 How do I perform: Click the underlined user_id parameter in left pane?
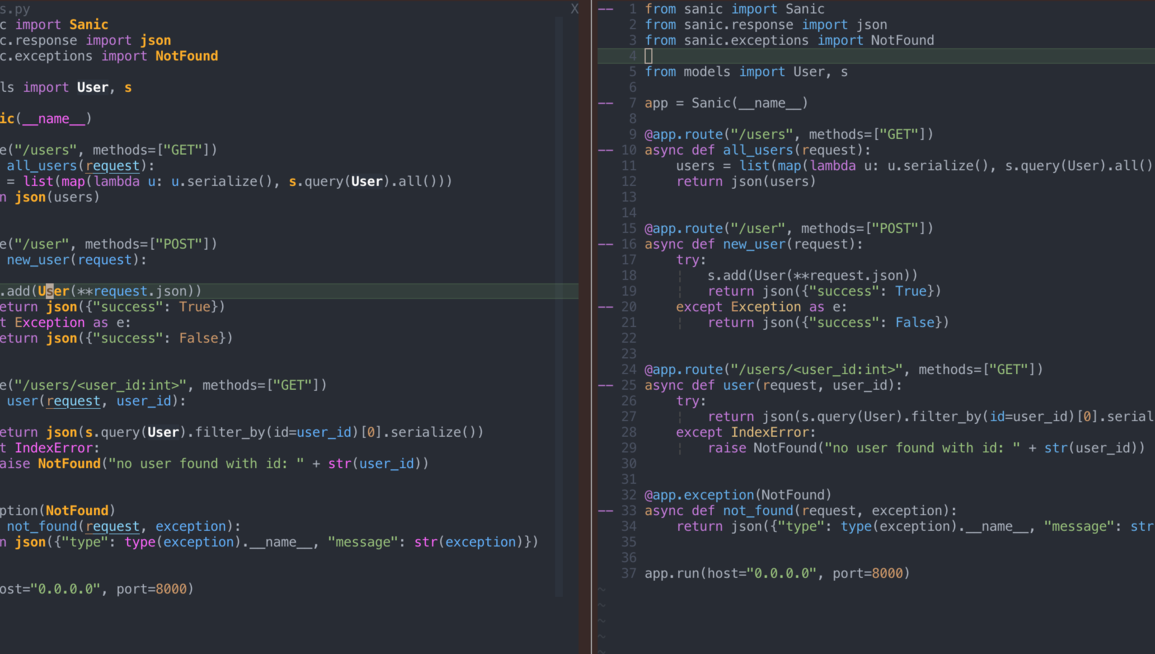[x=144, y=401]
